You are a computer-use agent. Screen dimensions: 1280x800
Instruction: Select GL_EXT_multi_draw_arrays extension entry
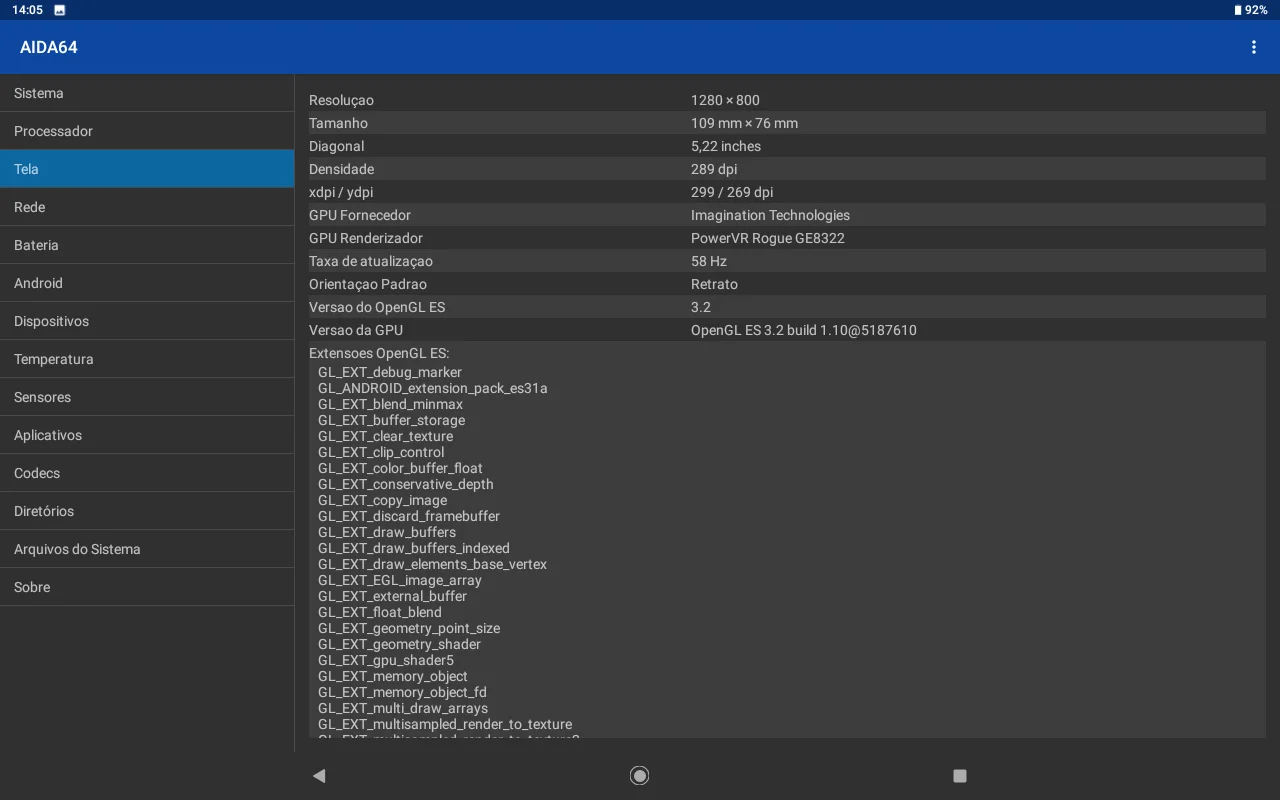403,708
